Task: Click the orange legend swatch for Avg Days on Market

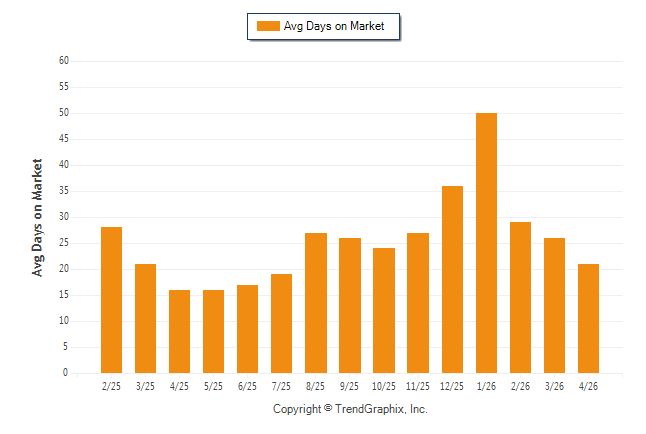Action: tap(268, 26)
